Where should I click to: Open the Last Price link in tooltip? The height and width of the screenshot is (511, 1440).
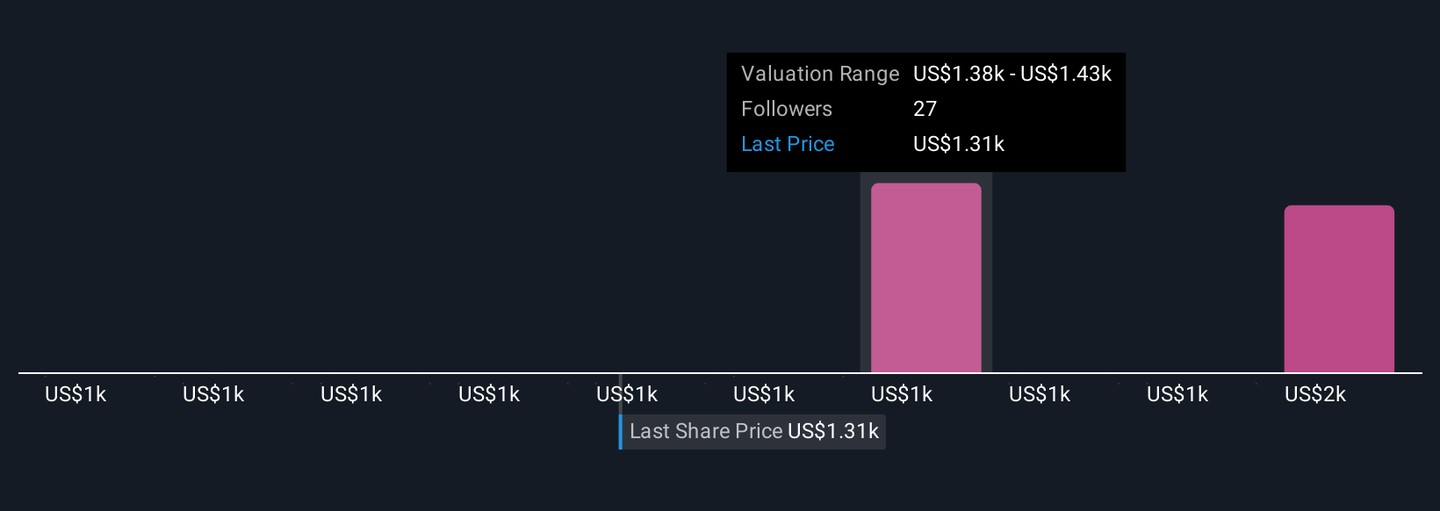point(788,144)
